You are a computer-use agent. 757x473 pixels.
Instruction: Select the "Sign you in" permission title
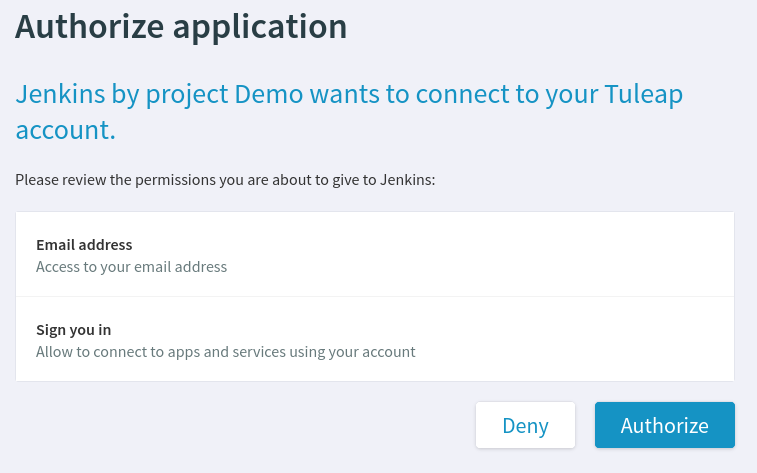(73, 330)
